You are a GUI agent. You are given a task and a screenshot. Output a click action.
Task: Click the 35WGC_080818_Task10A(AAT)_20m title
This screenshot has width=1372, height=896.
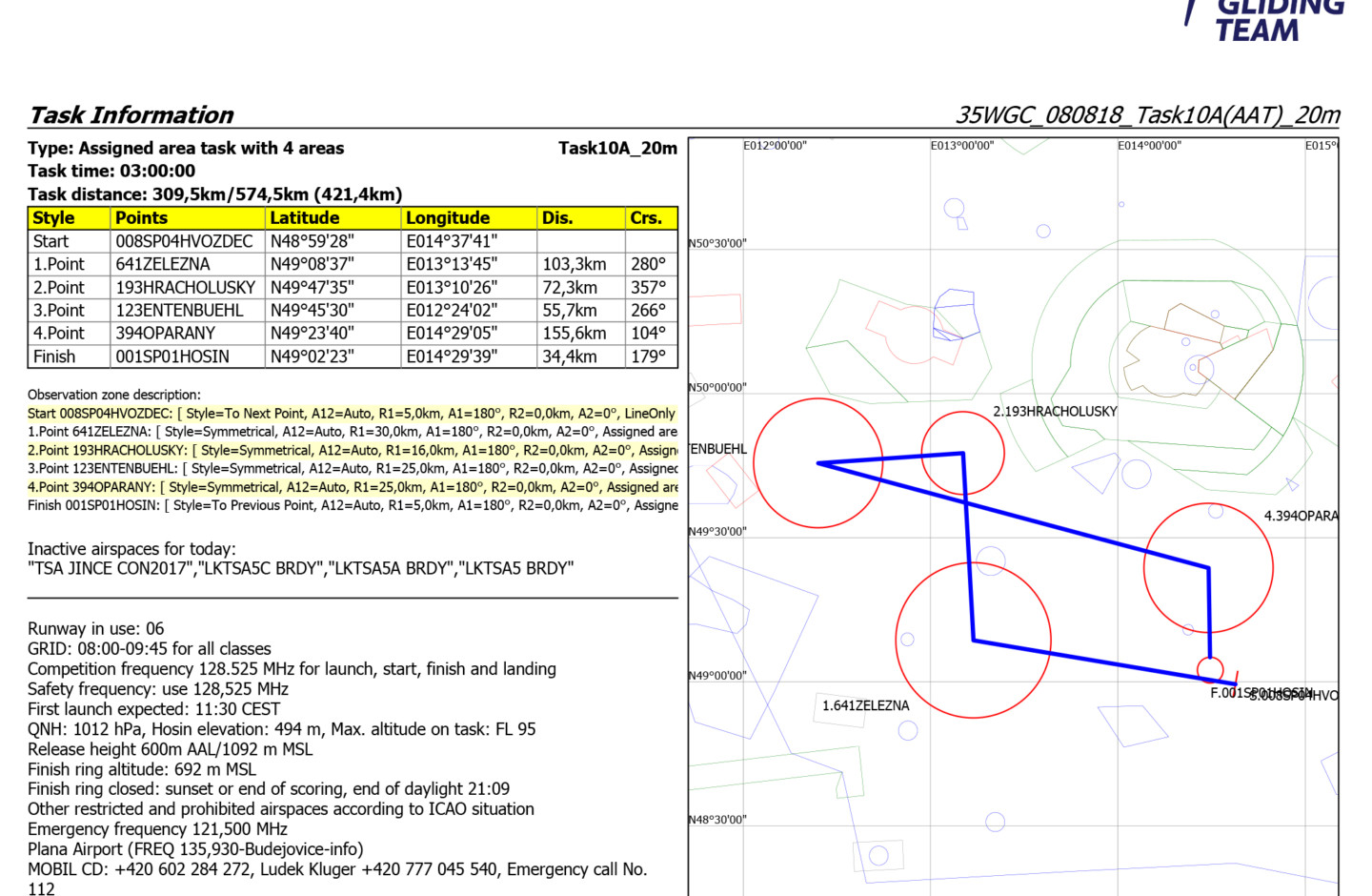click(1147, 115)
